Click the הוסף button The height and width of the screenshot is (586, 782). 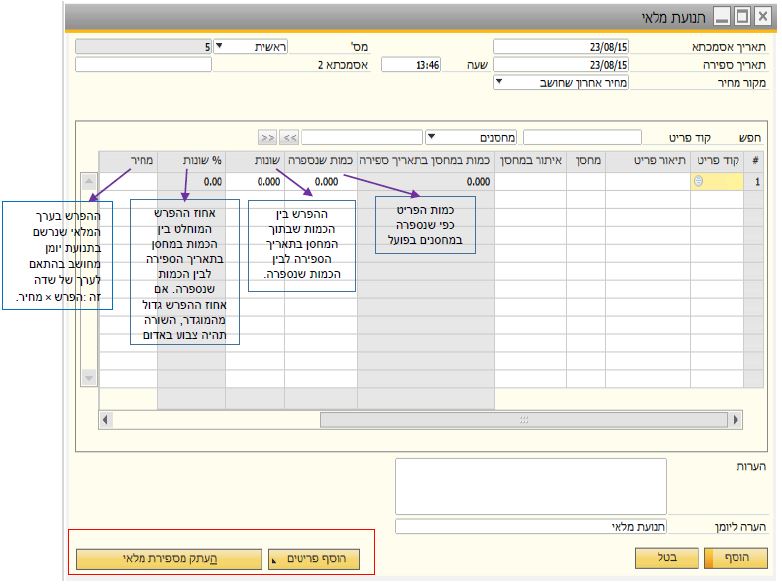(x=736, y=558)
